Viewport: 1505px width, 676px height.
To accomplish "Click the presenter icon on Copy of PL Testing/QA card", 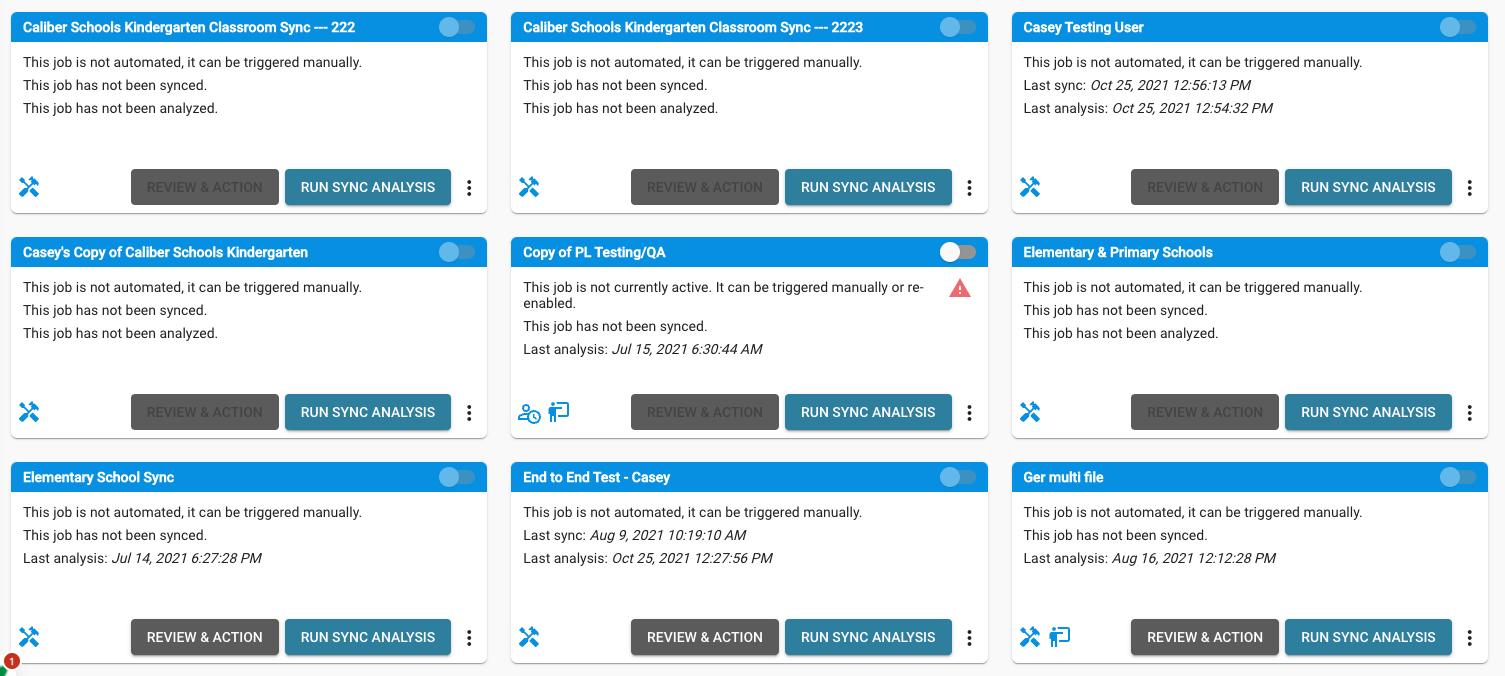I will (x=560, y=412).
